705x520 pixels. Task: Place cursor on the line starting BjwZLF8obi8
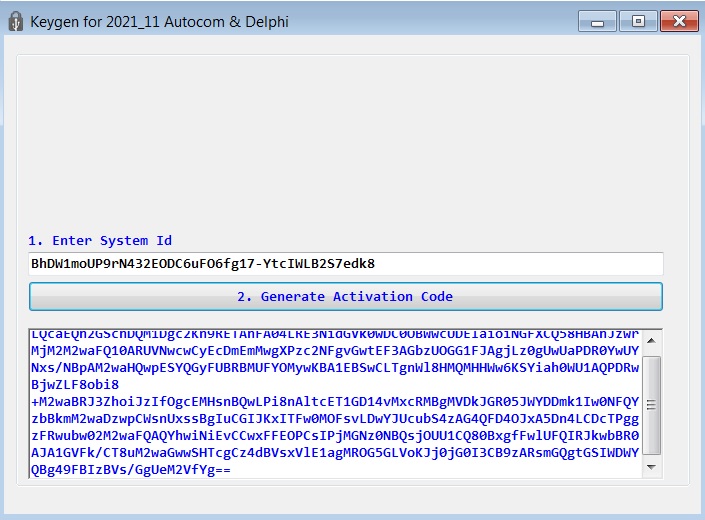click(75, 385)
